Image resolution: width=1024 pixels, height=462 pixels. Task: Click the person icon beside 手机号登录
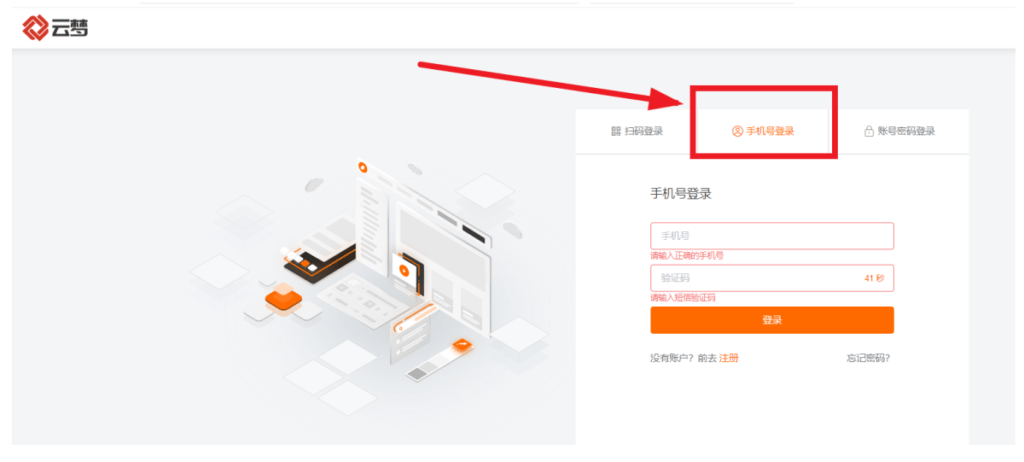[737, 131]
